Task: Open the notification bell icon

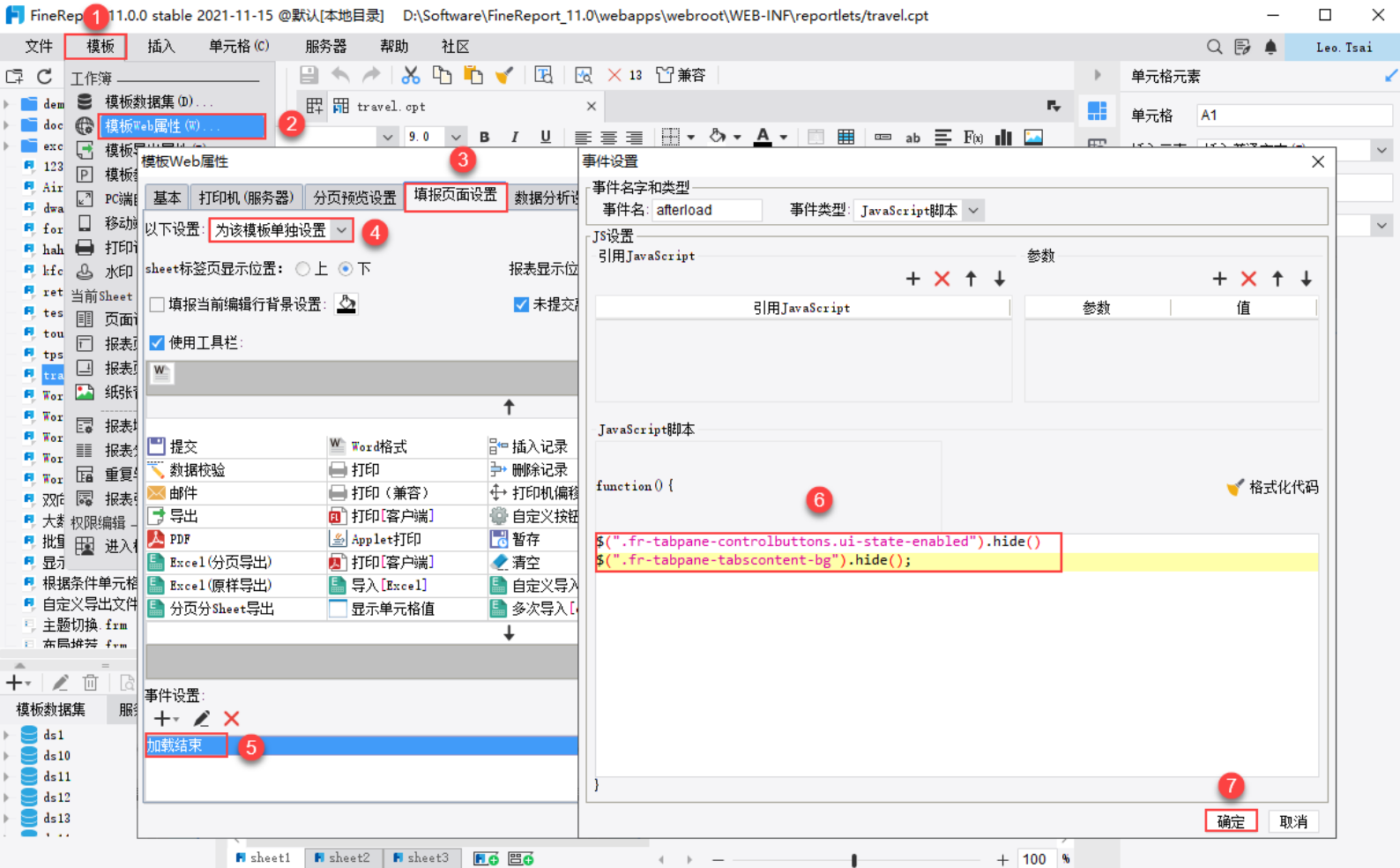Action: (1270, 47)
